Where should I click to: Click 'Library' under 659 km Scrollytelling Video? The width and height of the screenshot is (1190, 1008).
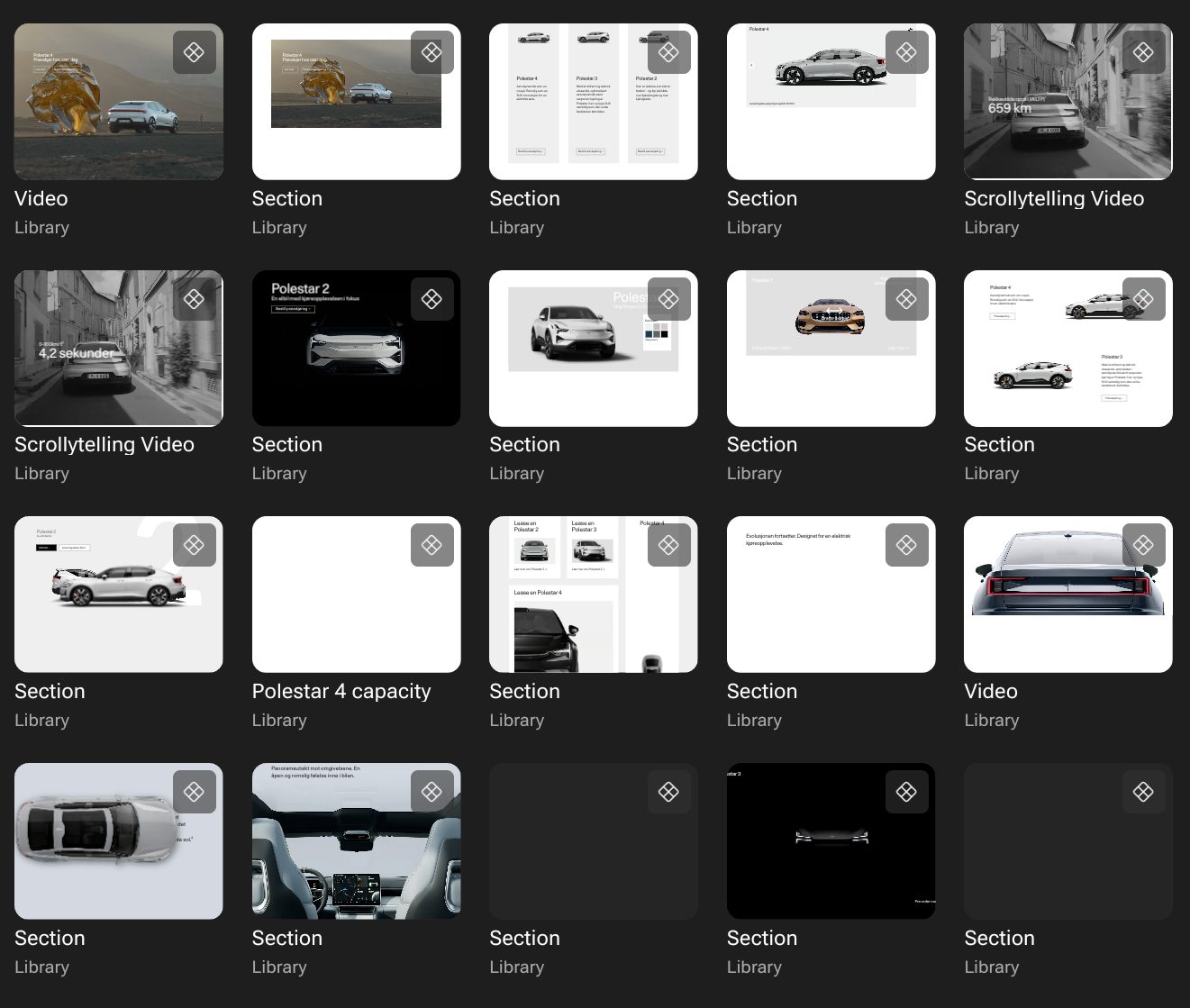tap(991, 227)
